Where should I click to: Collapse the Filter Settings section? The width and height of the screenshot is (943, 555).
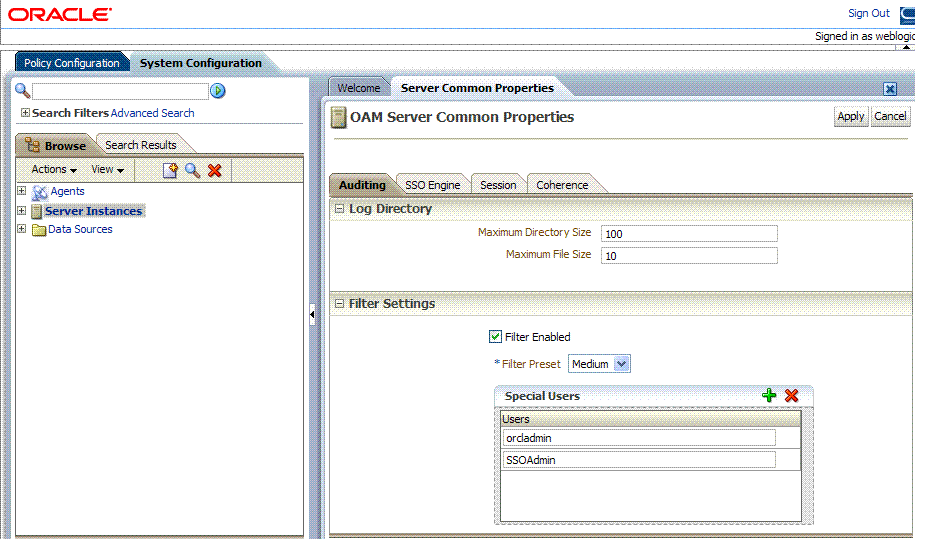pos(339,304)
